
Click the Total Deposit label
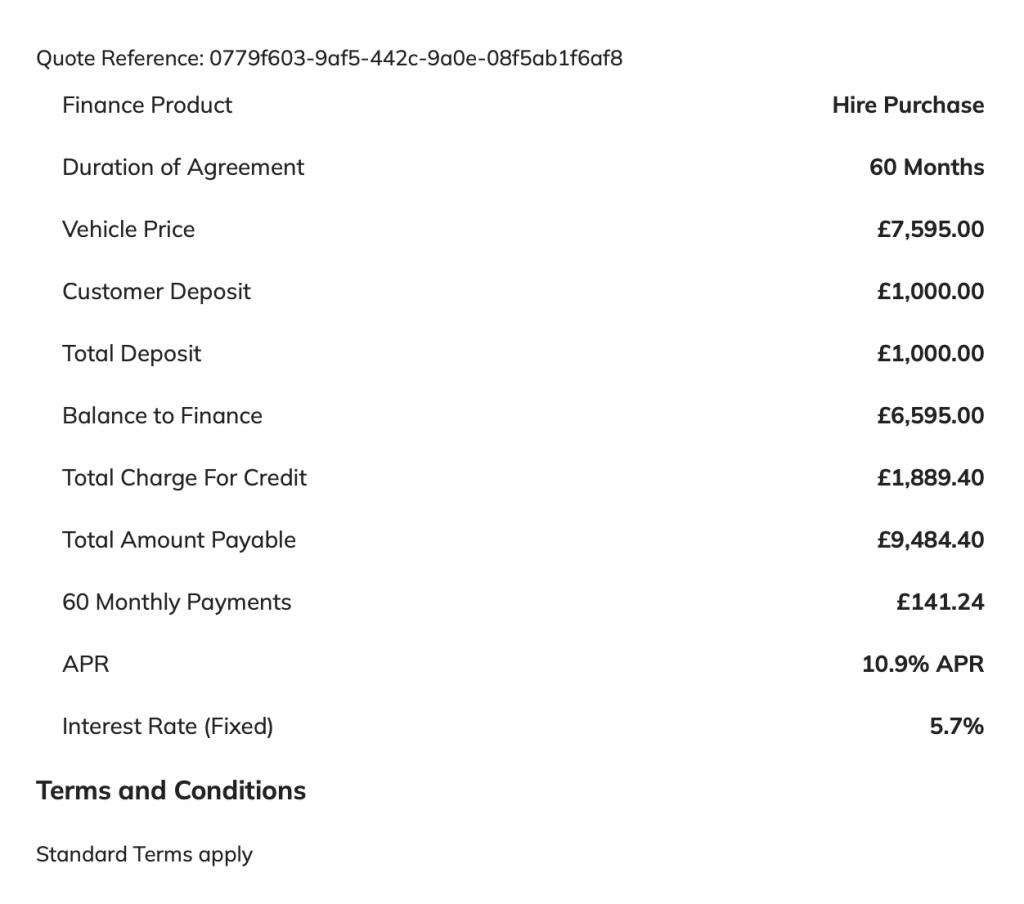click(x=131, y=353)
